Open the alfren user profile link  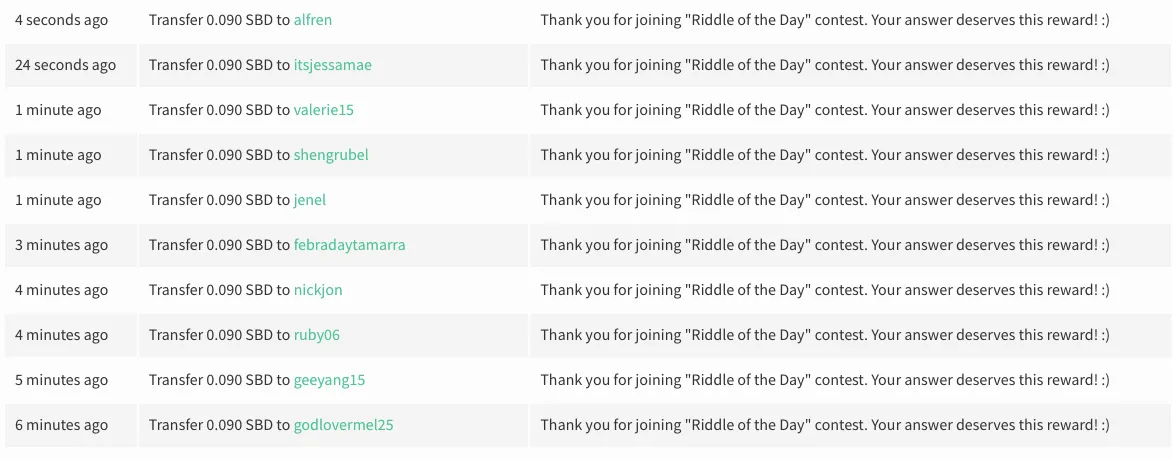coord(313,20)
